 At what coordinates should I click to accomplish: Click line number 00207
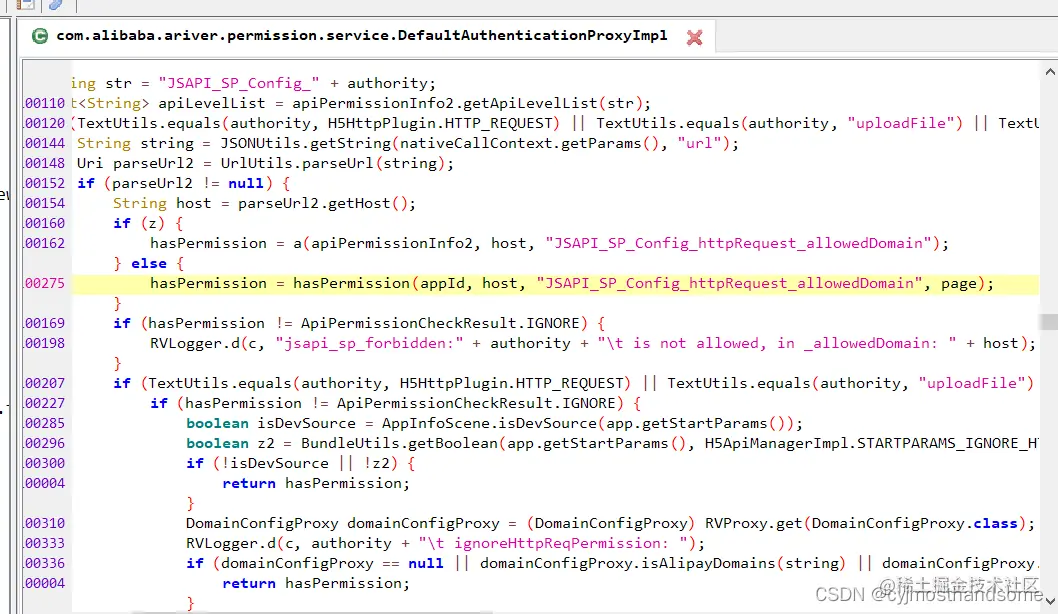(45, 383)
